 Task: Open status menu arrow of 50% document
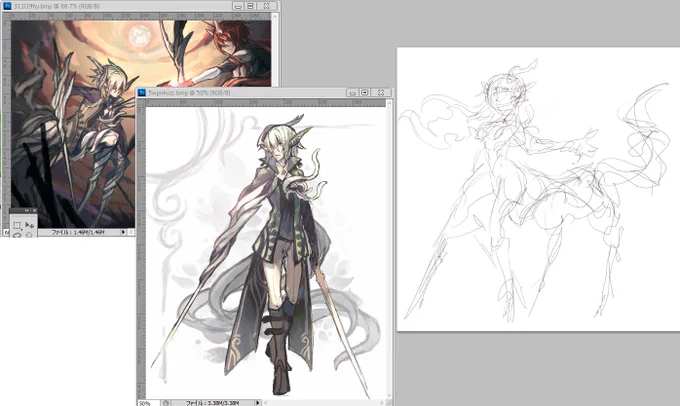click(258, 403)
